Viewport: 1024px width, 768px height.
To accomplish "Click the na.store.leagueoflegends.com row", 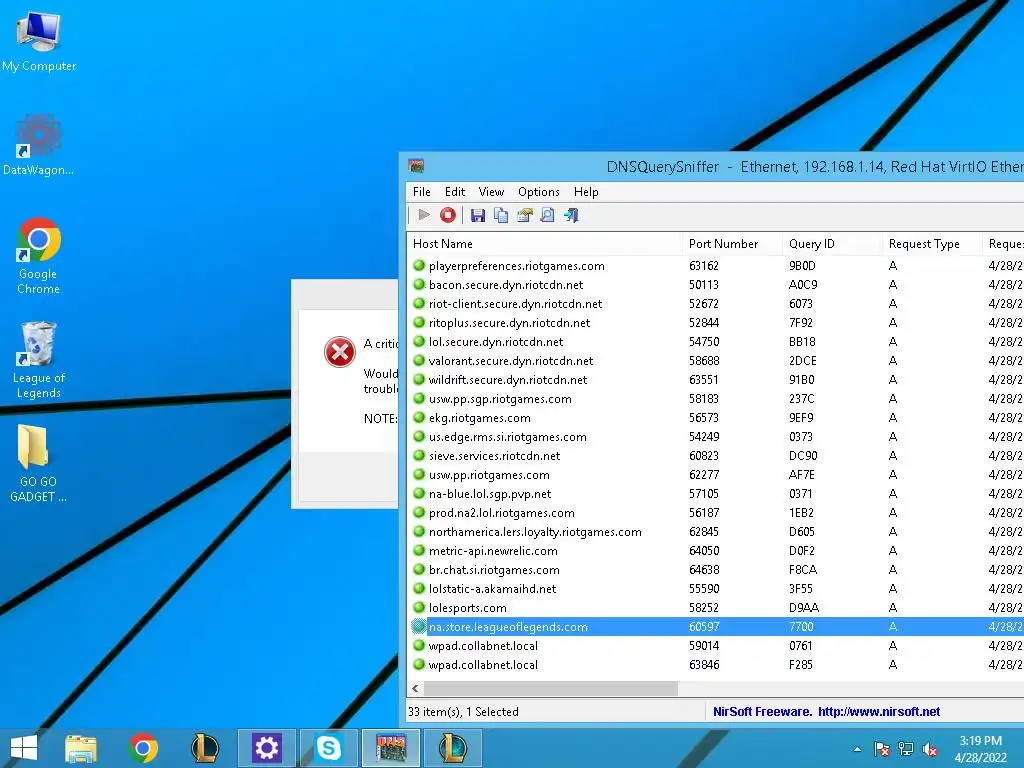I will (x=715, y=626).
